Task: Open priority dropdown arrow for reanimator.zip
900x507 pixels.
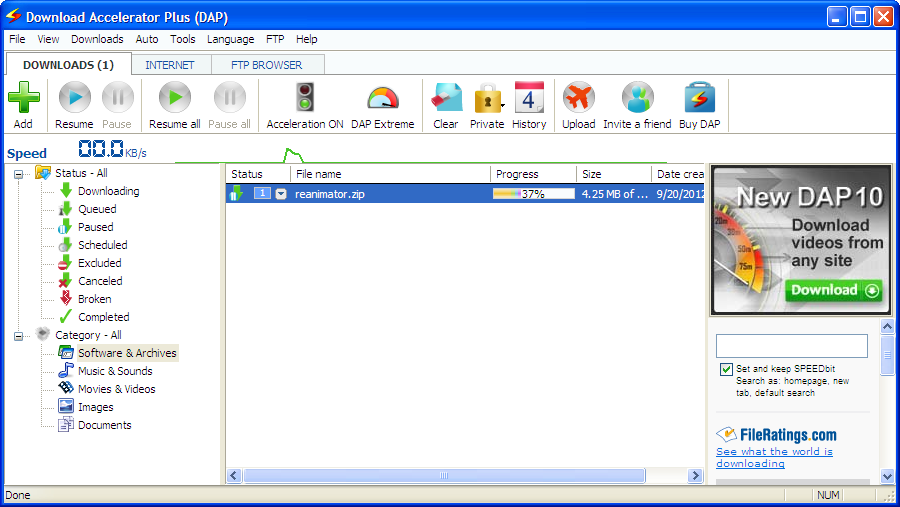Action: click(x=281, y=194)
